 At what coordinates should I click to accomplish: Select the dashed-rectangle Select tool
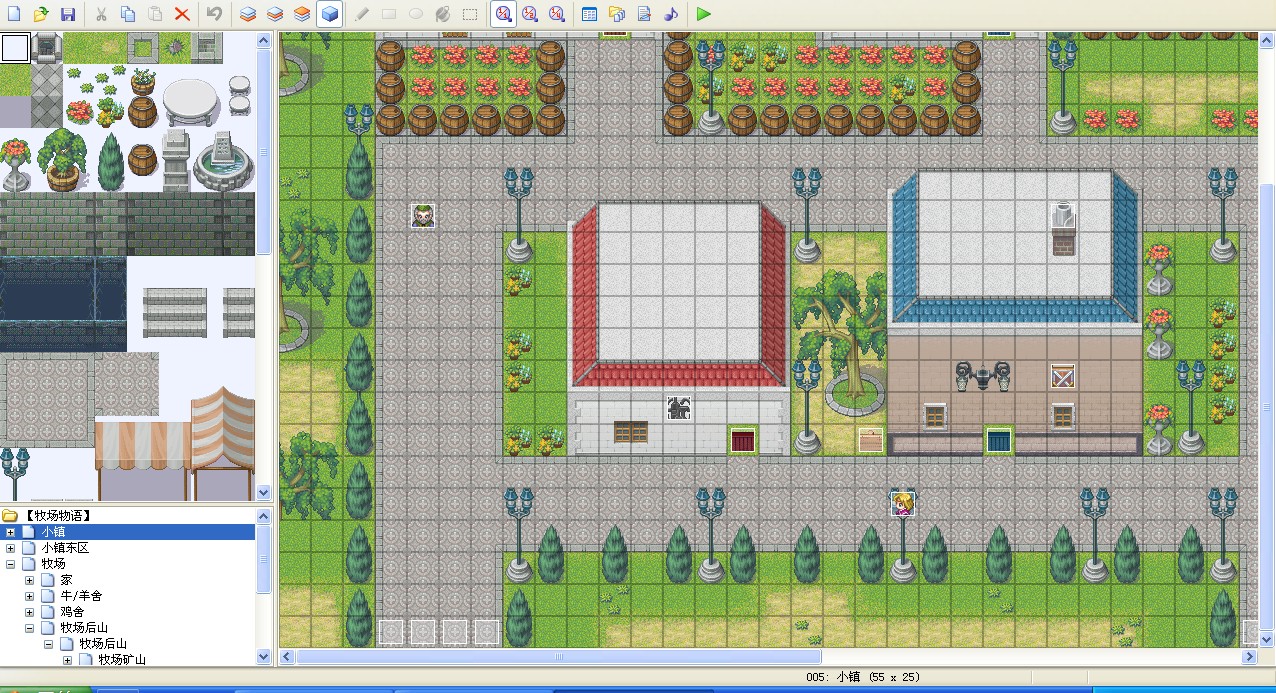tap(470, 14)
